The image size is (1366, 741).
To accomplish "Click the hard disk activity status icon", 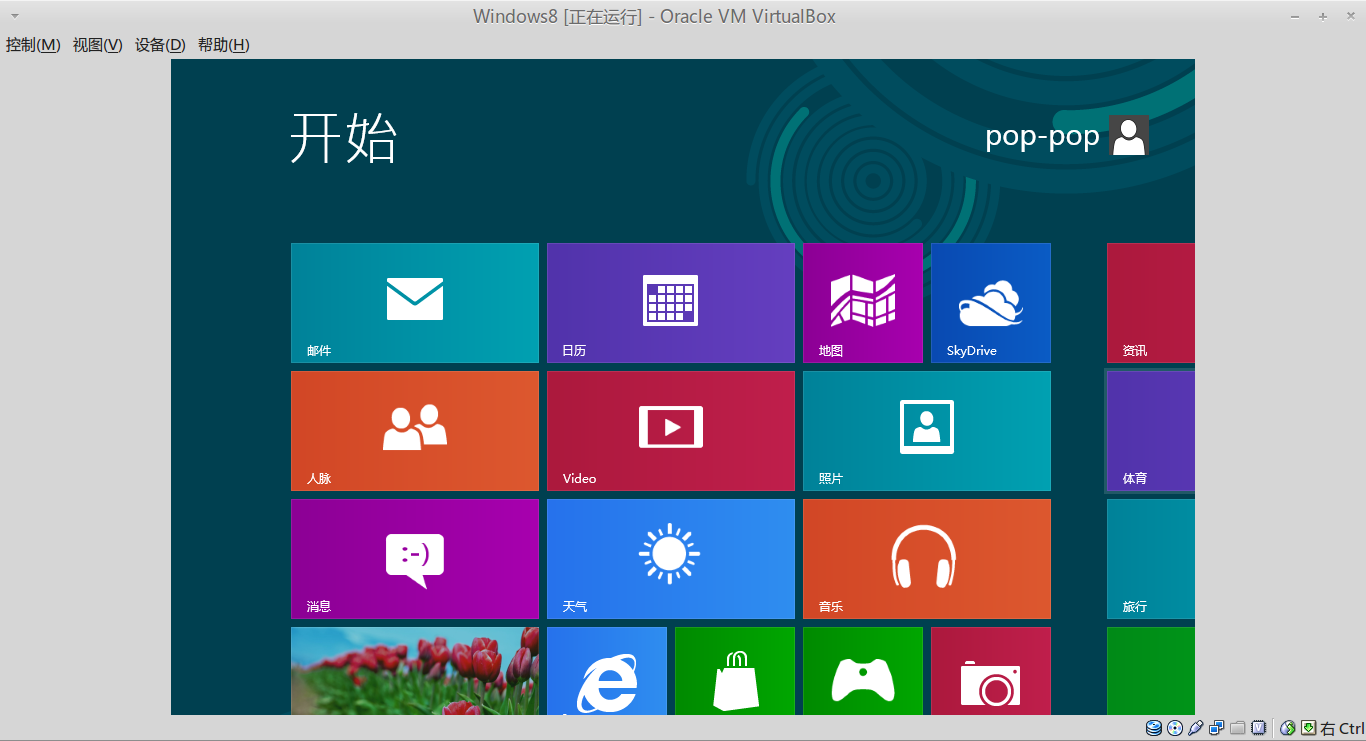I will tap(1154, 728).
